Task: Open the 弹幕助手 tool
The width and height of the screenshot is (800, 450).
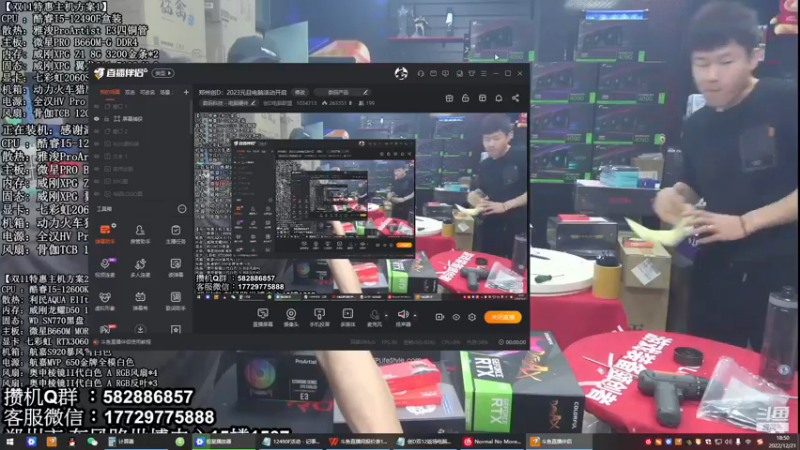Action: [105, 234]
